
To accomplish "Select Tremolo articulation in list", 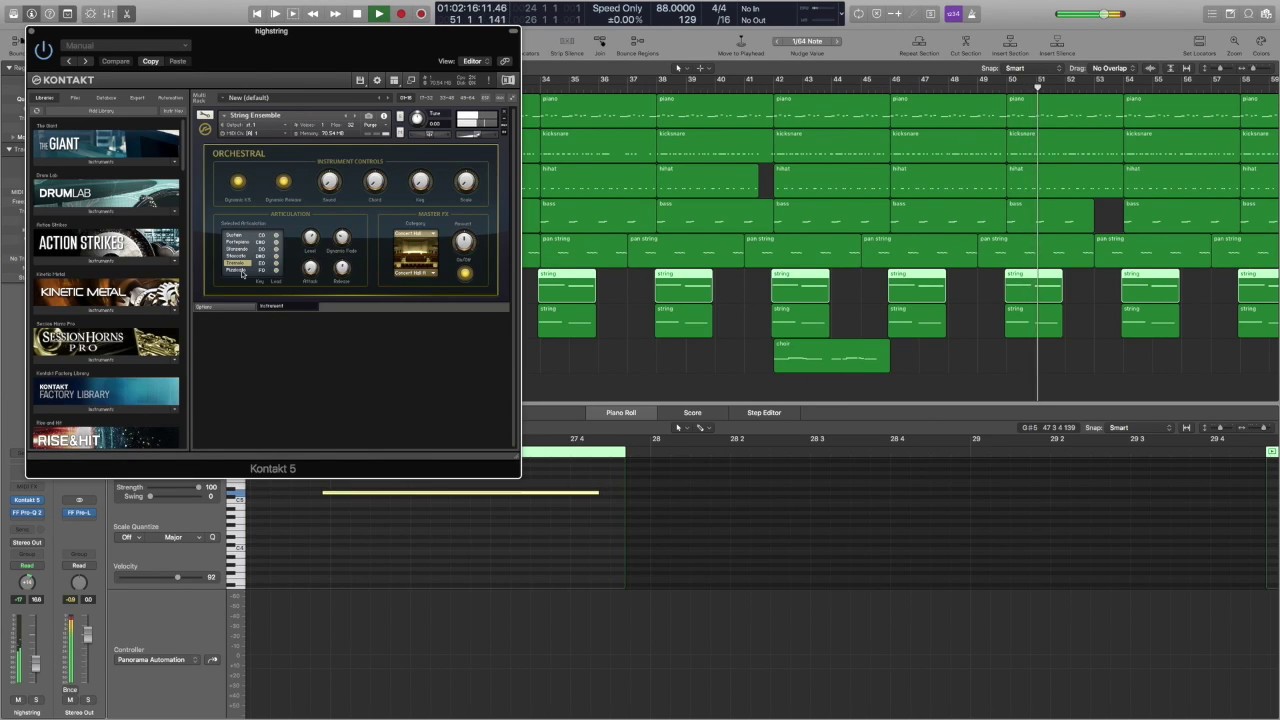I will pyautogui.click(x=237, y=263).
